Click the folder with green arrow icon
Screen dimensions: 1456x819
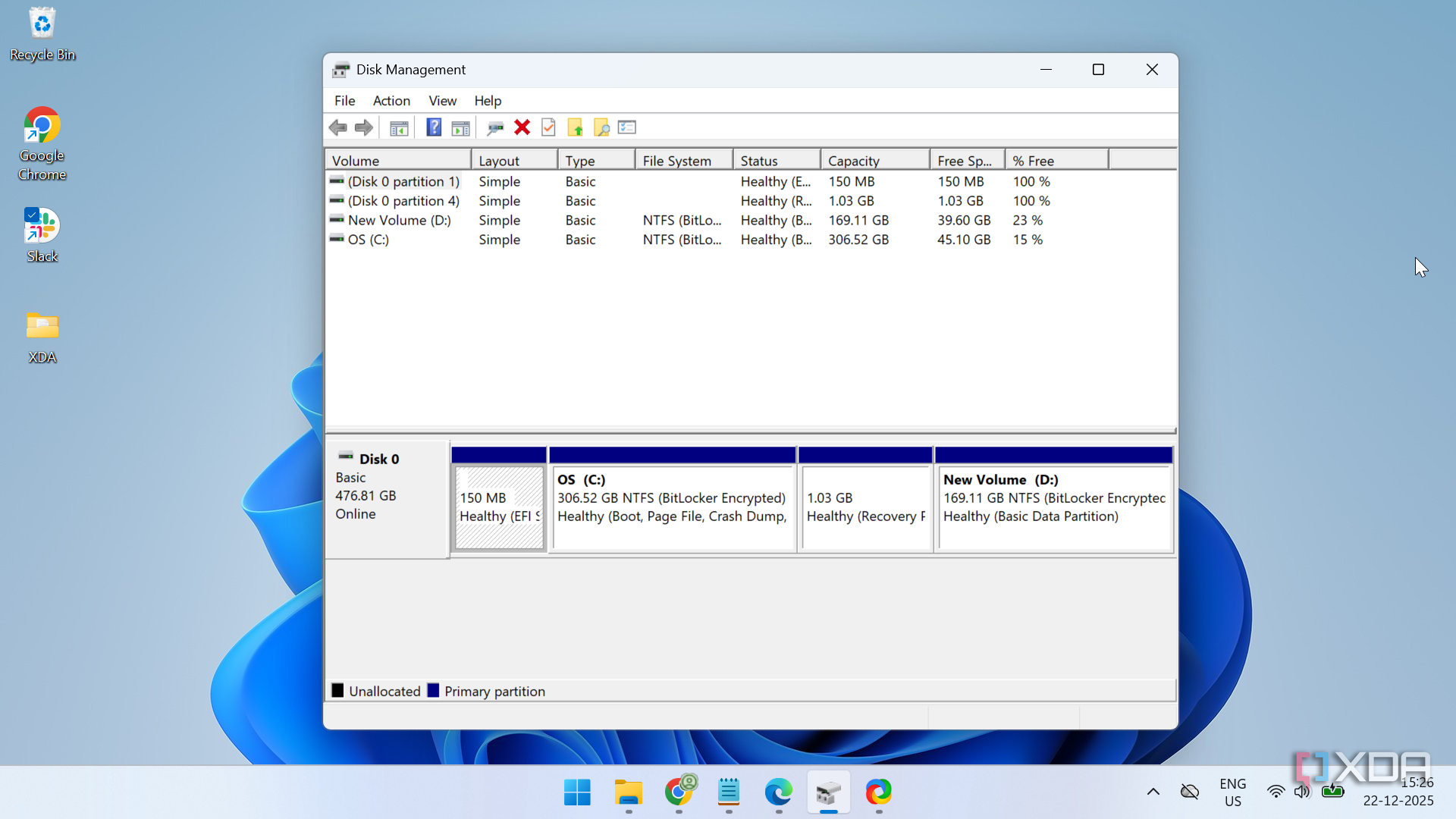coord(576,127)
